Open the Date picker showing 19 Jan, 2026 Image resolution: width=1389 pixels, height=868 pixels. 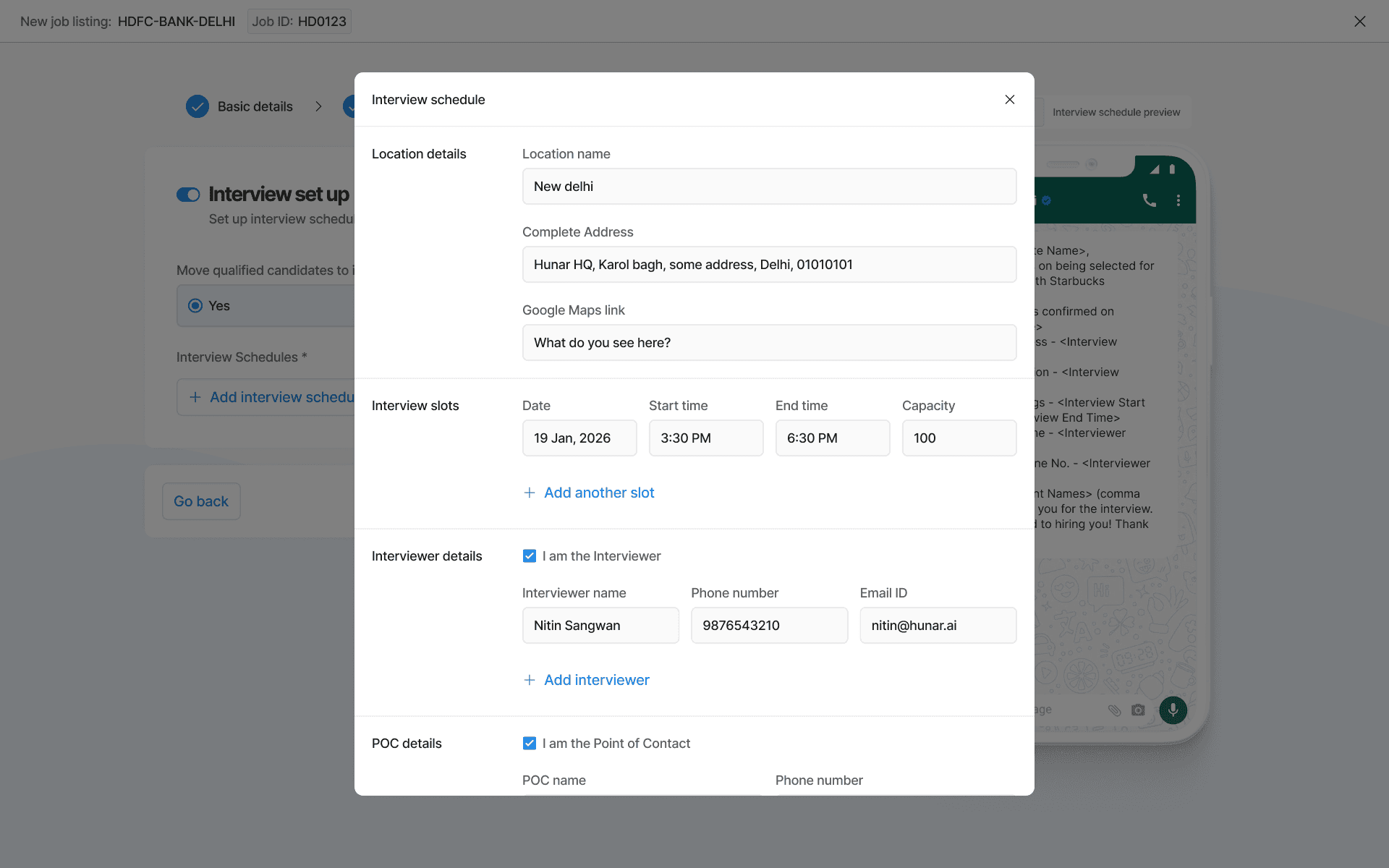point(579,438)
